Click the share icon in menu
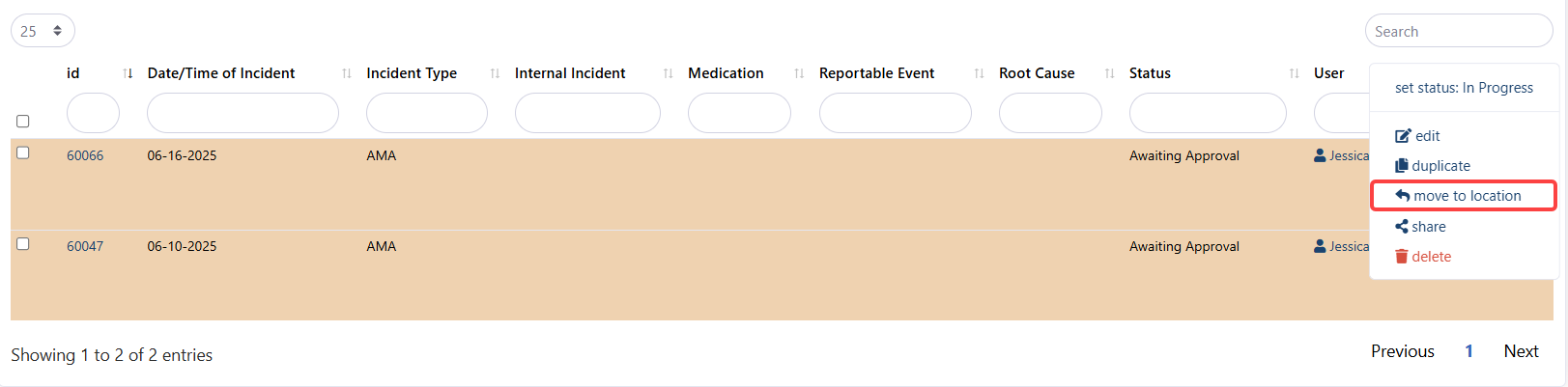Screen dimensions: 1568x387 click(1402, 227)
